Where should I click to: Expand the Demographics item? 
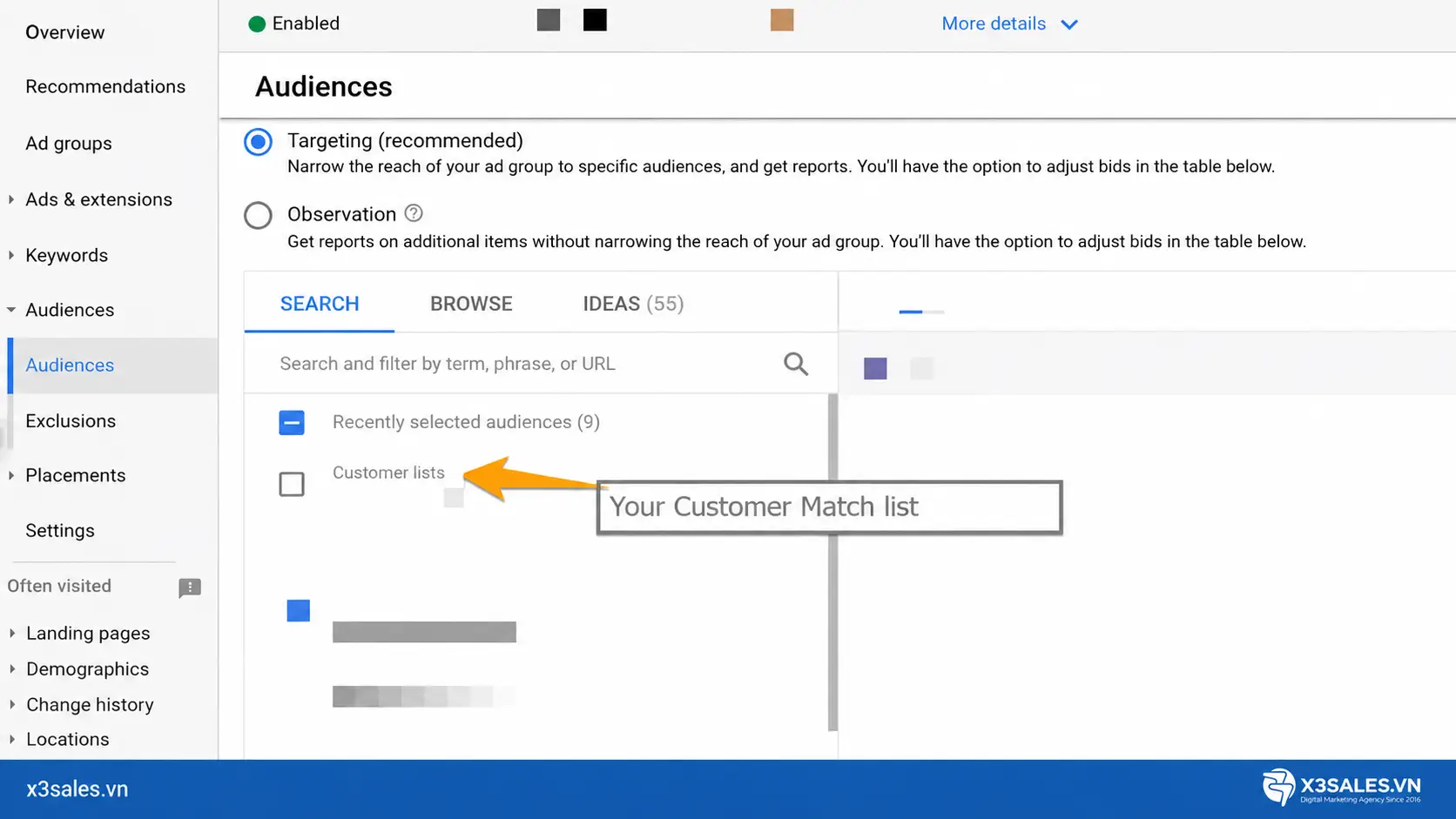(12, 669)
